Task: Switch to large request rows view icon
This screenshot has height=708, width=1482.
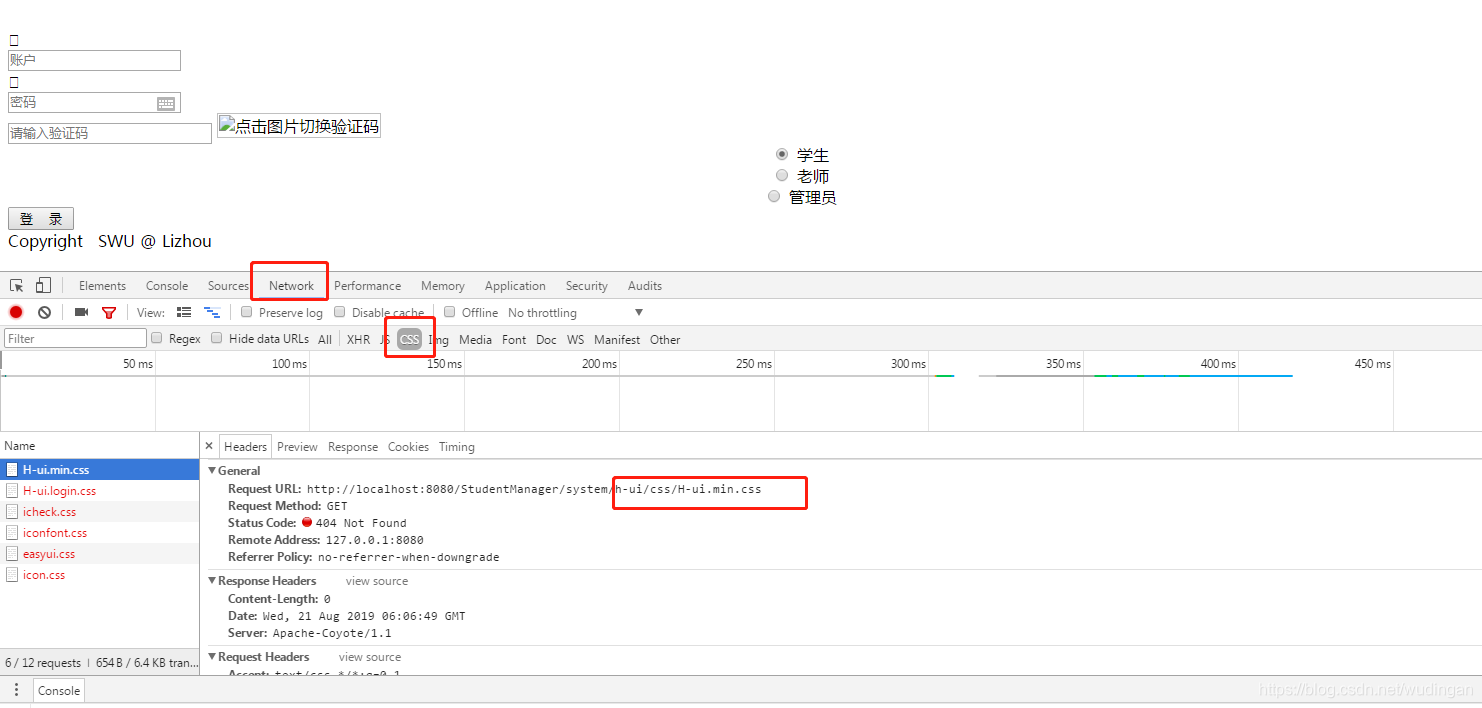Action: point(184,313)
